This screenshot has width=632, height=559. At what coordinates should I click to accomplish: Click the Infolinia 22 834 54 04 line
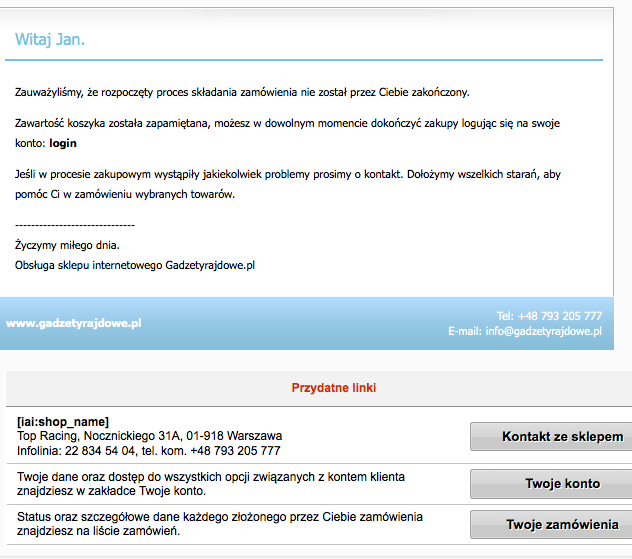point(149,451)
